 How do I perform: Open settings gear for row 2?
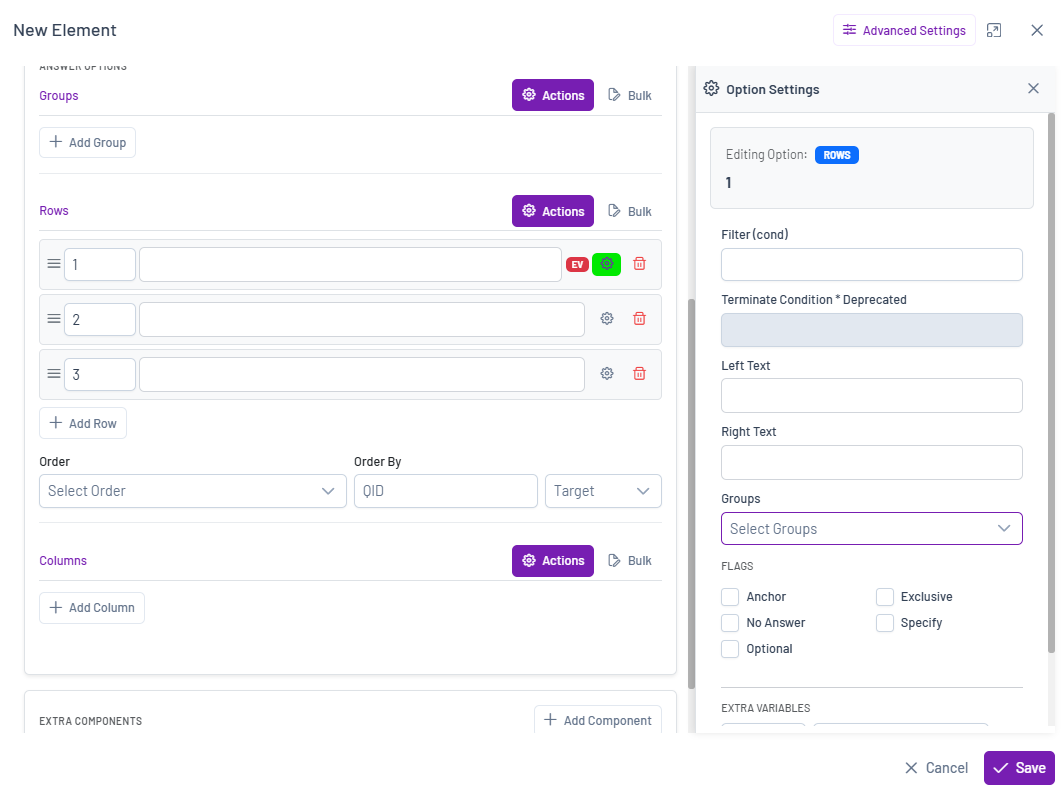607,318
